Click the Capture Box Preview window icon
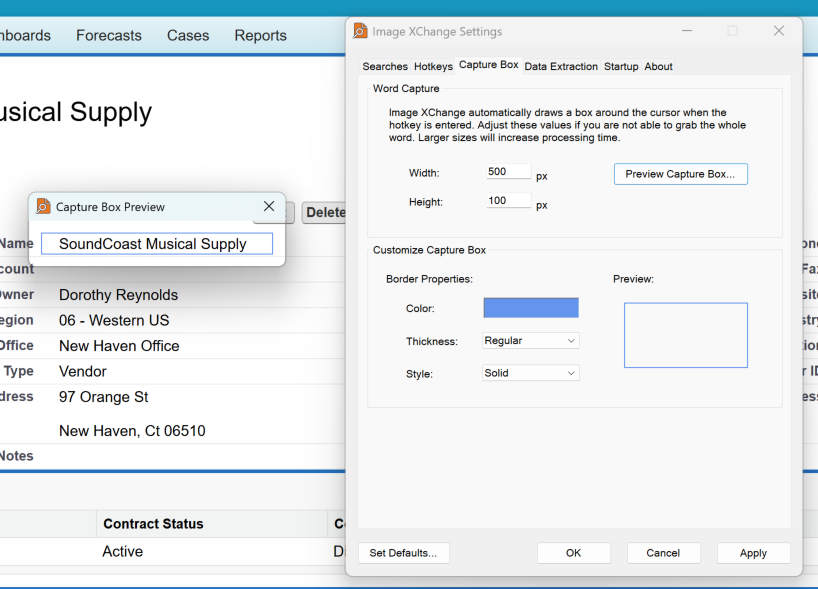This screenshot has height=589, width=818. coord(43,207)
